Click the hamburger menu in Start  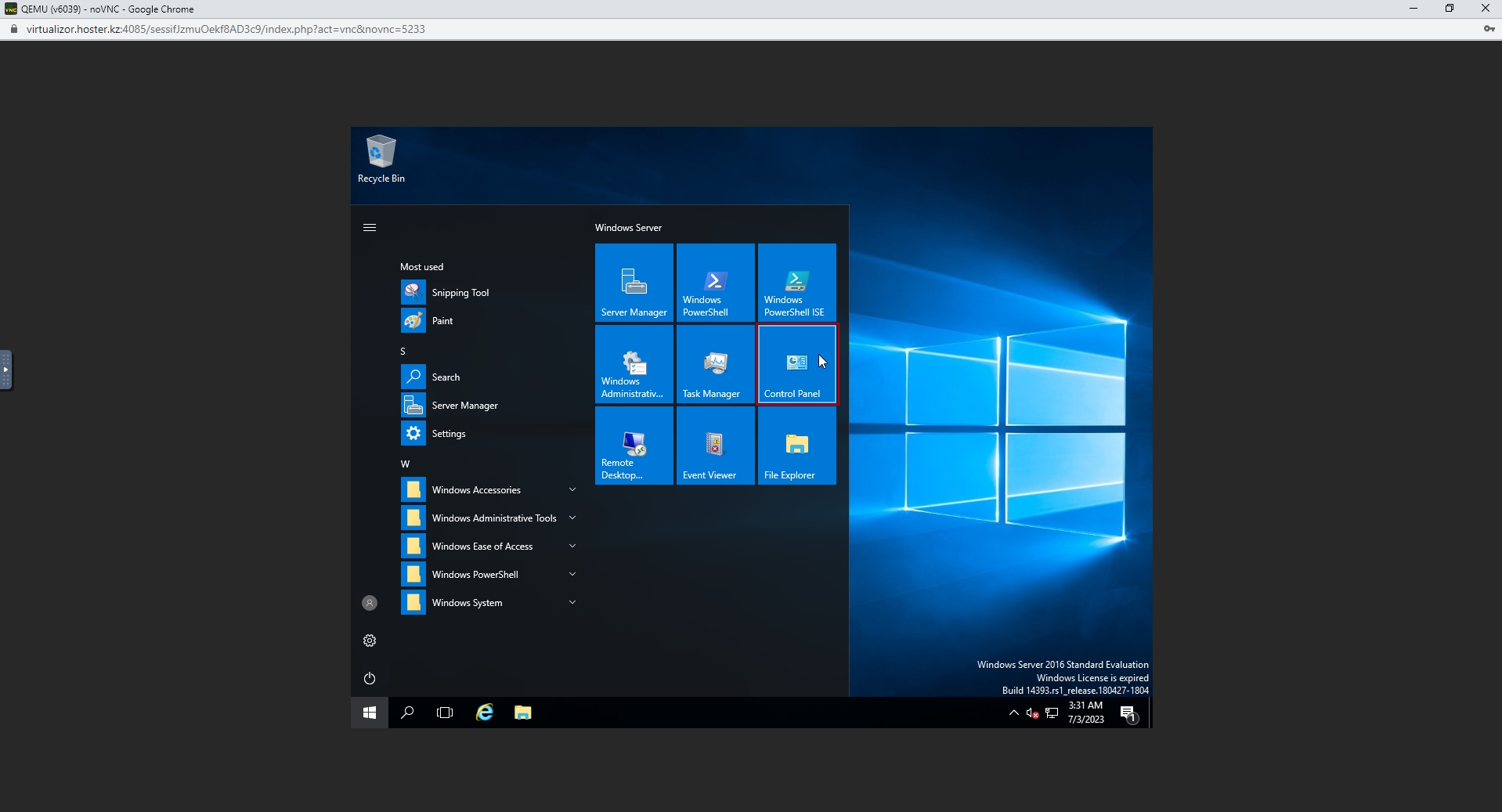pyautogui.click(x=370, y=227)
